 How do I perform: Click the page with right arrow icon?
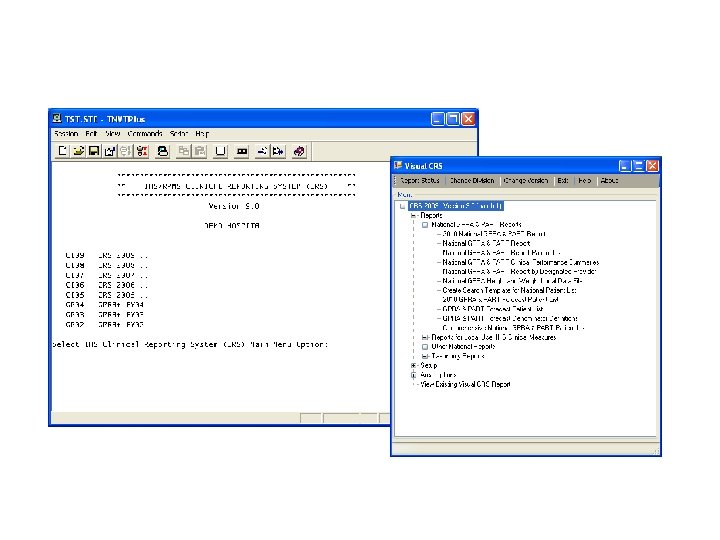pos(278,151)
